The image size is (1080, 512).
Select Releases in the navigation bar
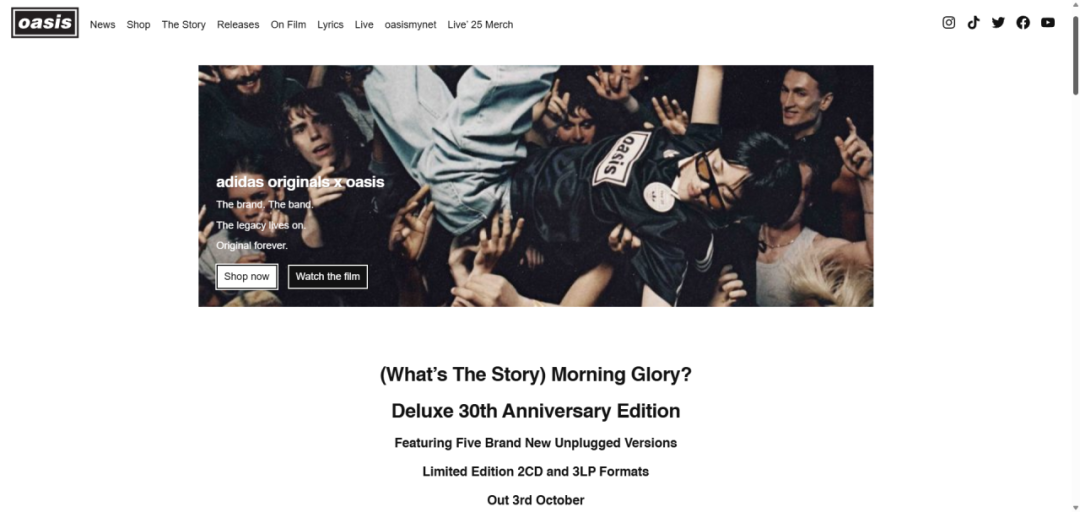[238, 25]
